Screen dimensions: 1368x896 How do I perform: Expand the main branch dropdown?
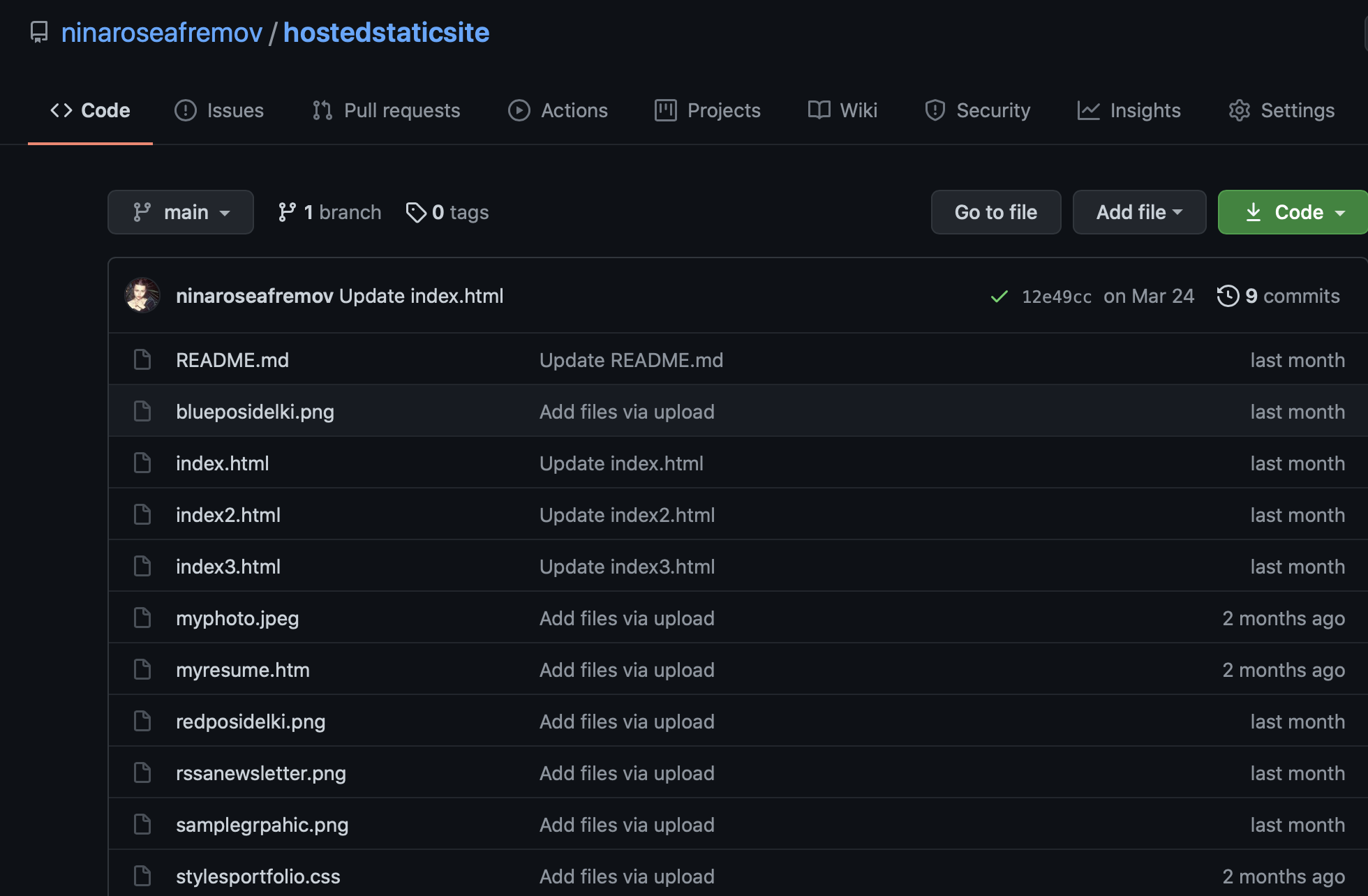point(181,212)
